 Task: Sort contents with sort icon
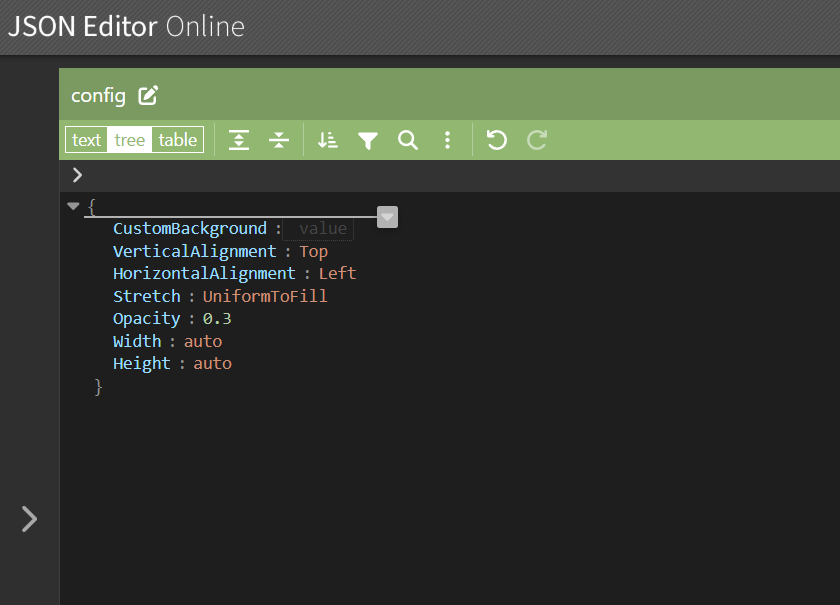327,140
